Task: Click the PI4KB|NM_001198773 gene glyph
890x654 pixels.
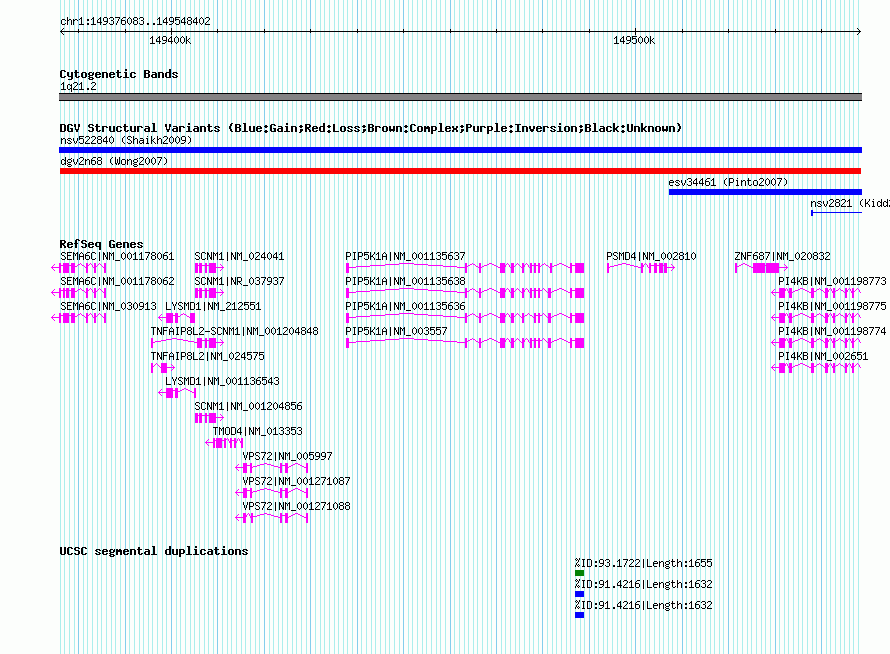Action: point(816,293)
